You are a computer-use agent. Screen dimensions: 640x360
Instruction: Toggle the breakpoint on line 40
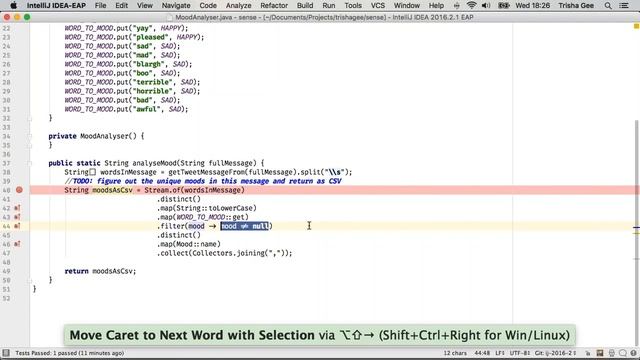[x=19, y=190]
